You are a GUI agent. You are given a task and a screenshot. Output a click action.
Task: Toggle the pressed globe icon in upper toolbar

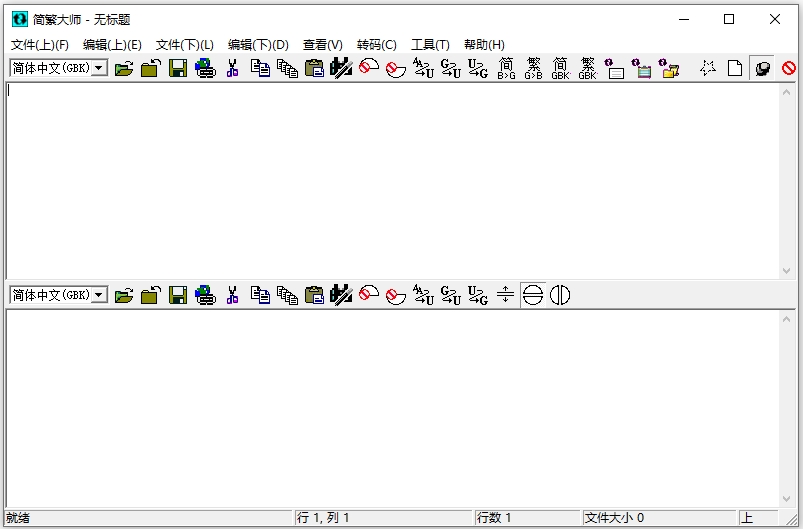[x=762, y=68]
